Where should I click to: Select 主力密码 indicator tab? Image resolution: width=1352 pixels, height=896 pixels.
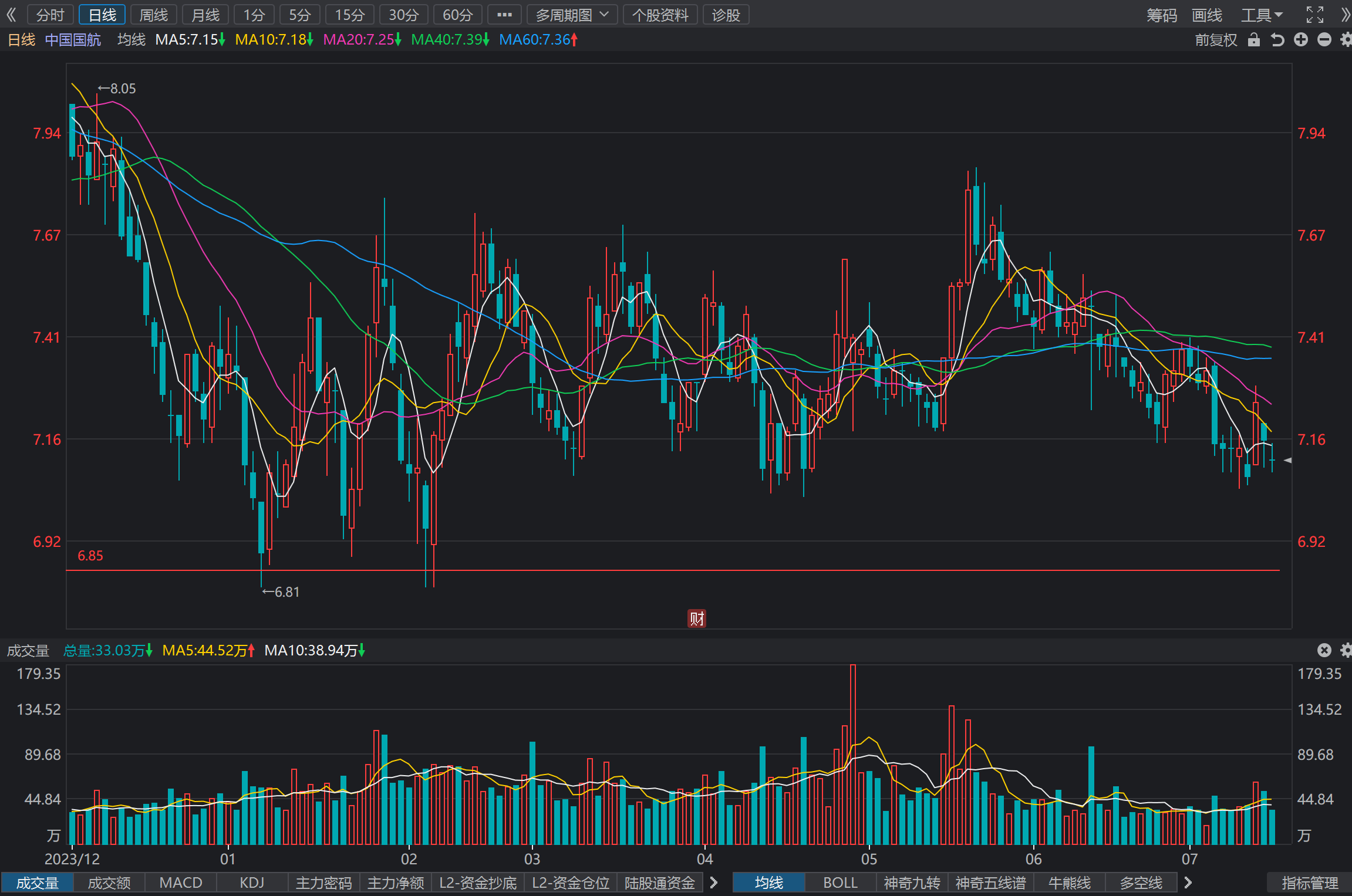(x=324, y=883)
